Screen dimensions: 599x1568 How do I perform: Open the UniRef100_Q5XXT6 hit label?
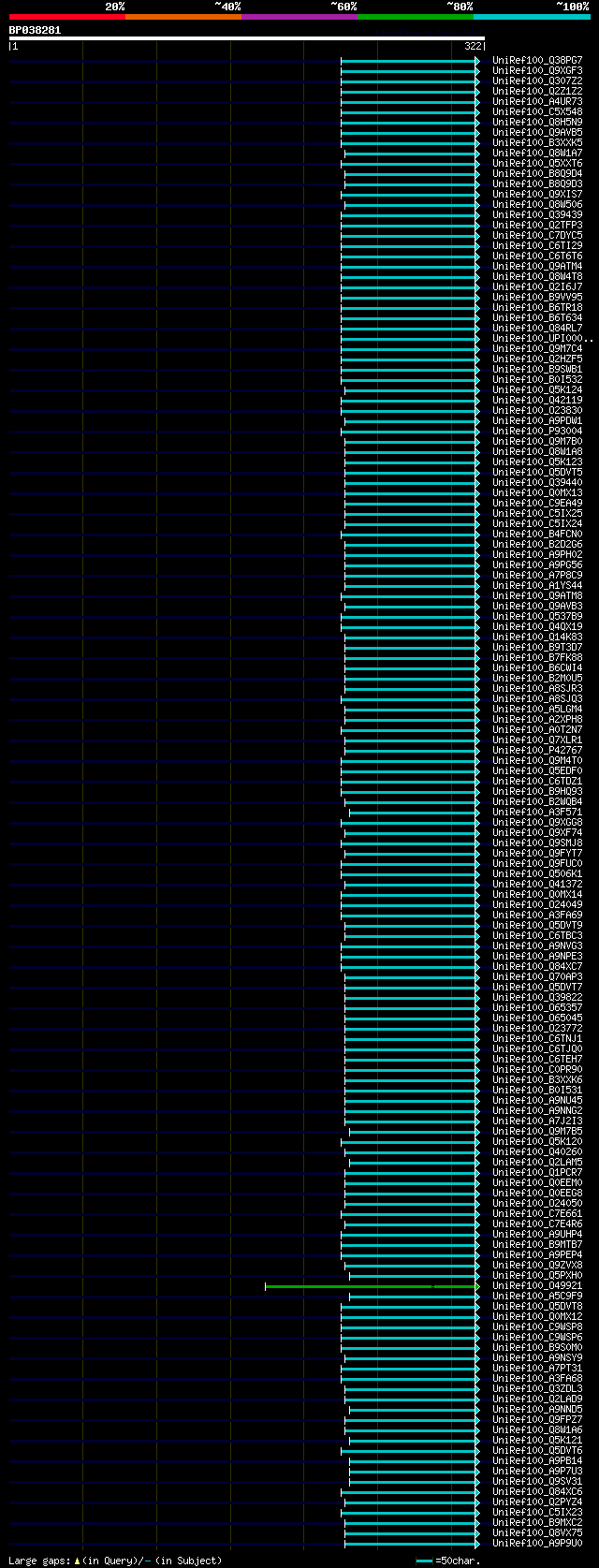(537, 164)
